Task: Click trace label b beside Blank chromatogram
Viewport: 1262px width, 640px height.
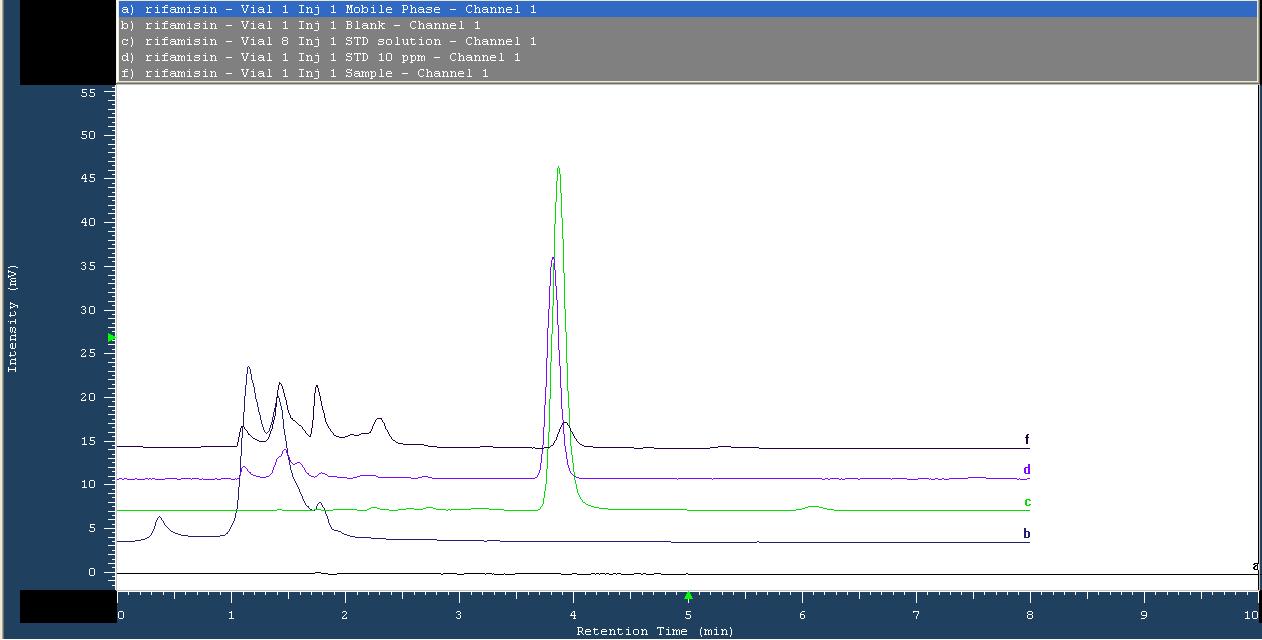Action: coord(1027,534)
